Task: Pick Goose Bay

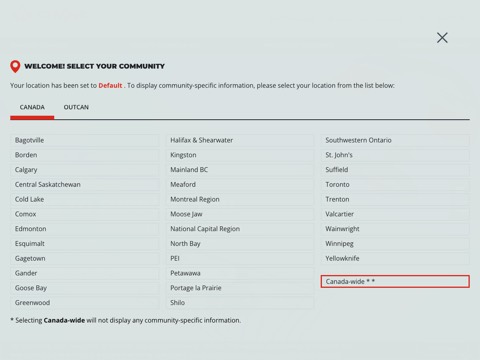Action: tap(85, 288)
